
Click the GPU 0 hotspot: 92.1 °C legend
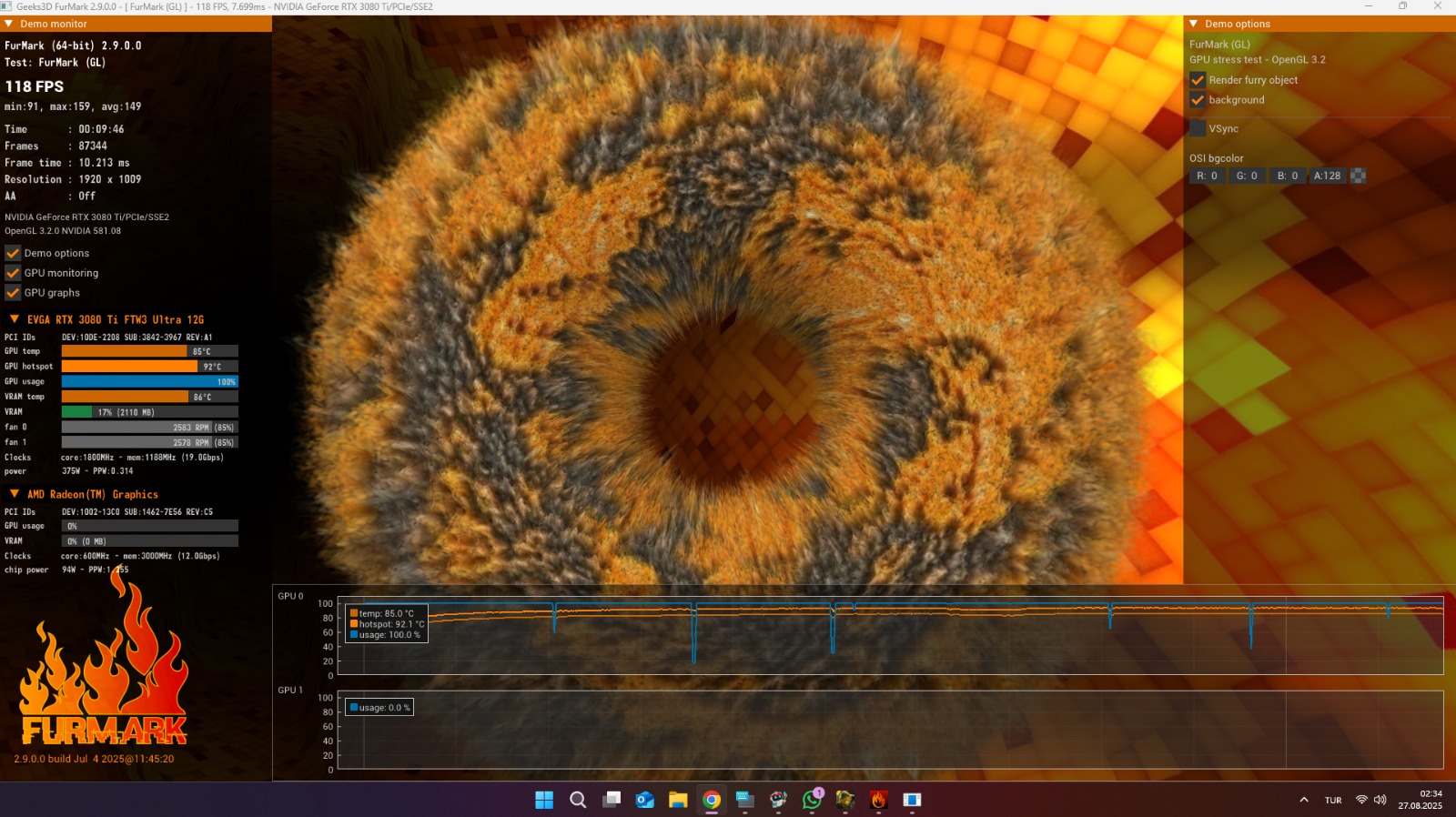388,624
